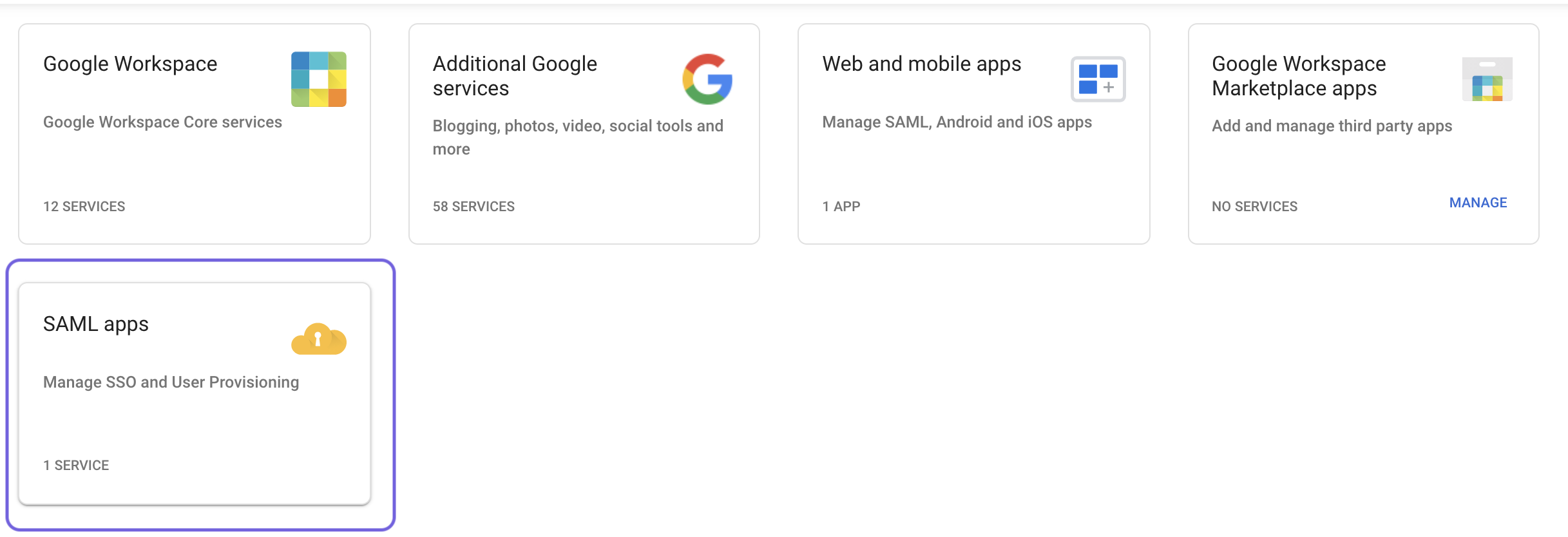
Task: Click MANAGE on the Marketplace apps card
Action: coord(1478,203)
